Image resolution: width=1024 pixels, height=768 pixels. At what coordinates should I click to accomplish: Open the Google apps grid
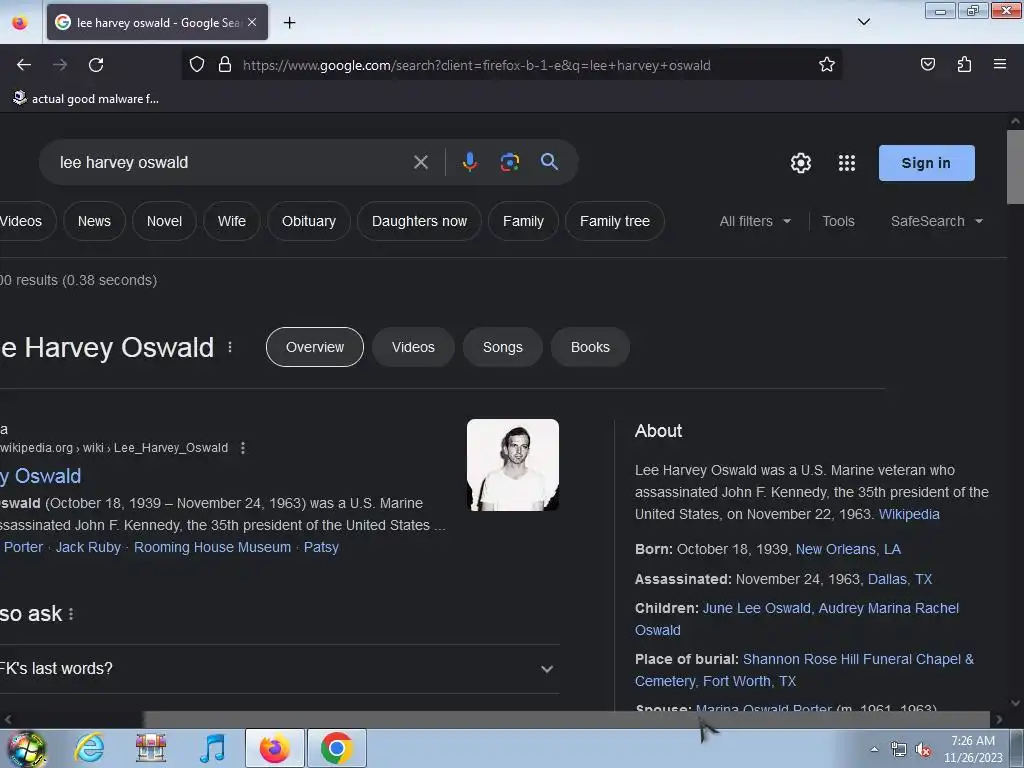(x=846, y=163)
